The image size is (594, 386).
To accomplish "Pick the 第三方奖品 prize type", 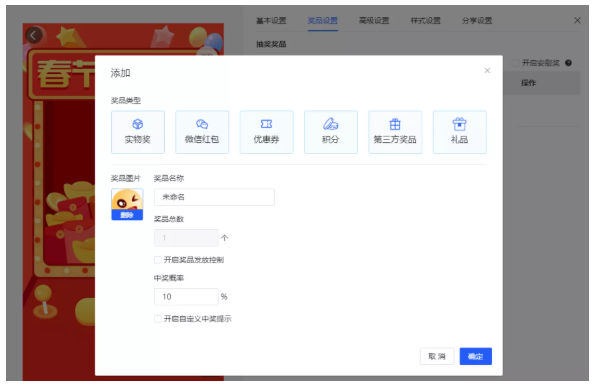I will pos(395,132).
